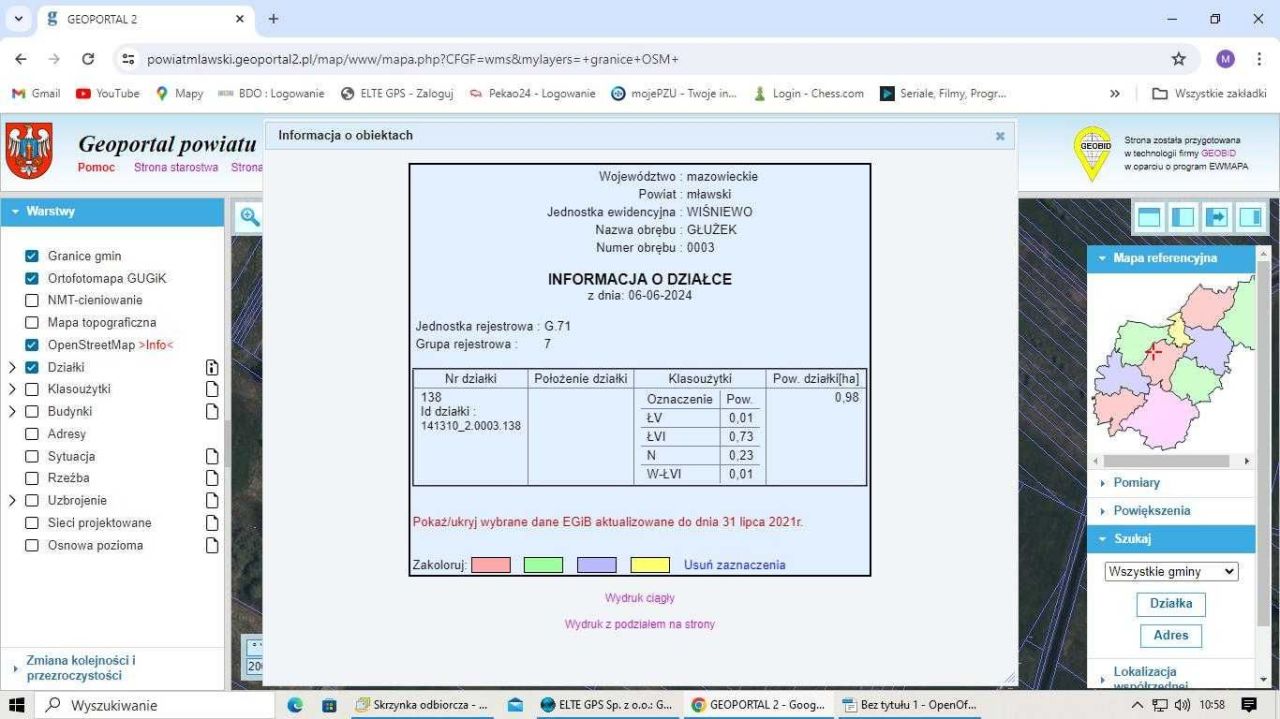Collapse Mapa referencyjna panel header
The height and width of the screenshot is (719, 1280).
(1171, 258)
